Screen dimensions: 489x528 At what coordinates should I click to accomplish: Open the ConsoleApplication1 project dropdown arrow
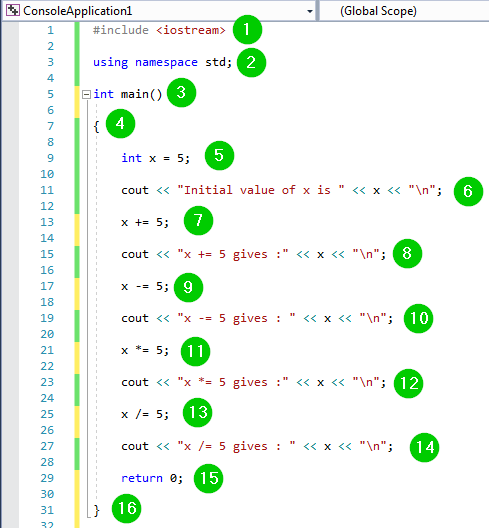pos(310,11)
